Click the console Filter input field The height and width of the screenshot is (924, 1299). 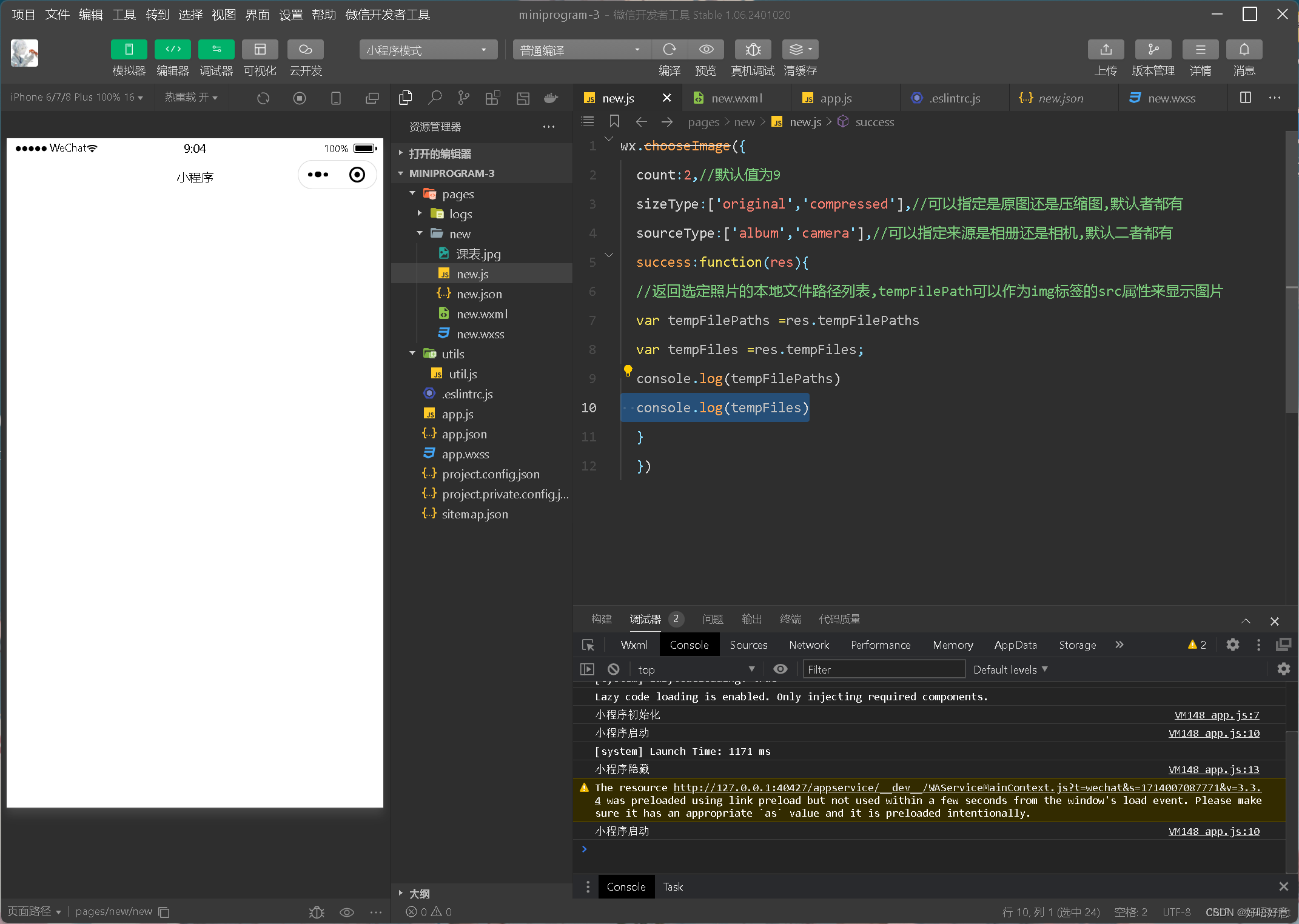[883, 669]
